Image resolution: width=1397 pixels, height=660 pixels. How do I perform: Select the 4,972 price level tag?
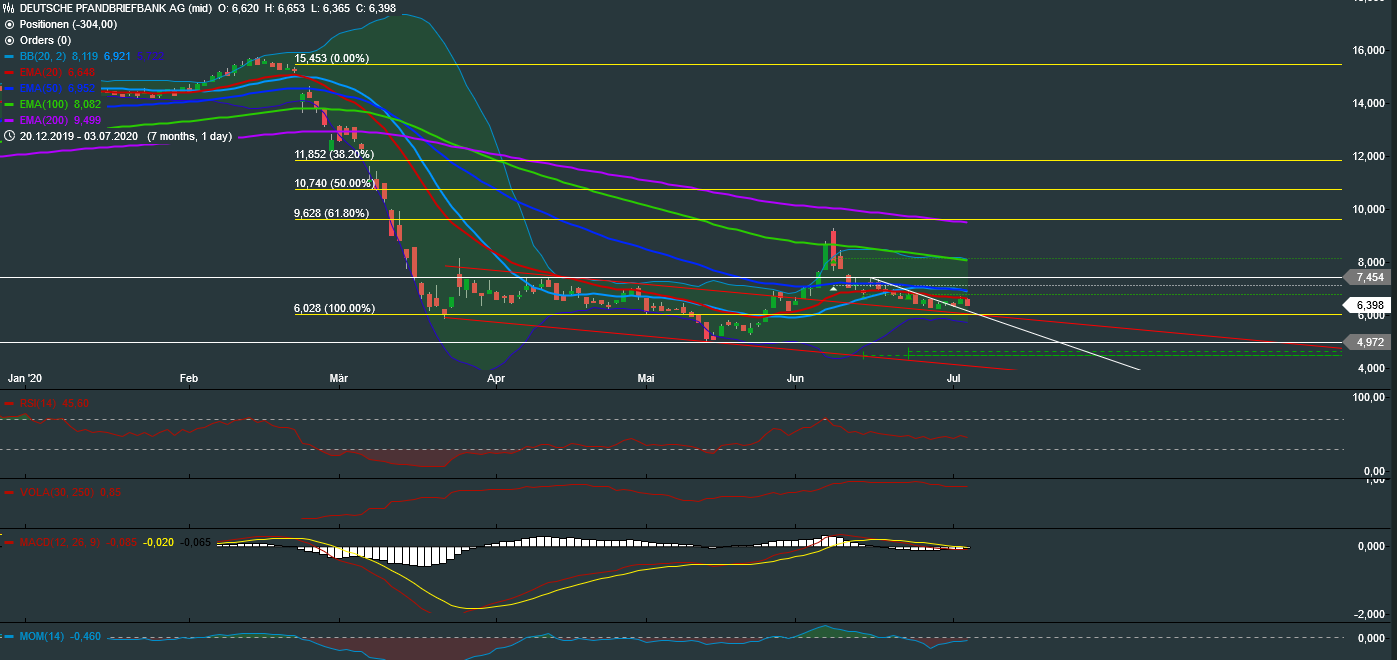tap(1365, 343)
